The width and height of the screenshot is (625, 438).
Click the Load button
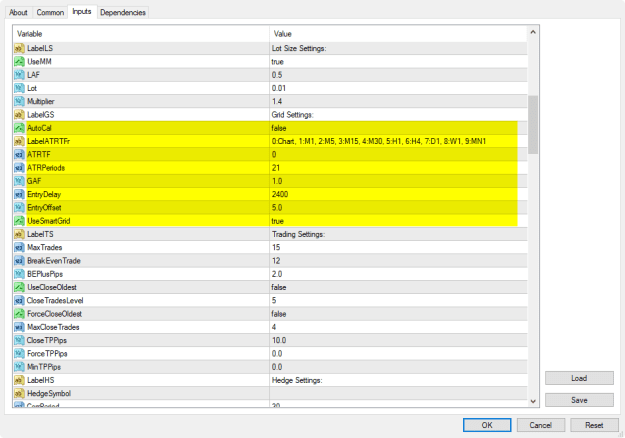click(579, 378)
